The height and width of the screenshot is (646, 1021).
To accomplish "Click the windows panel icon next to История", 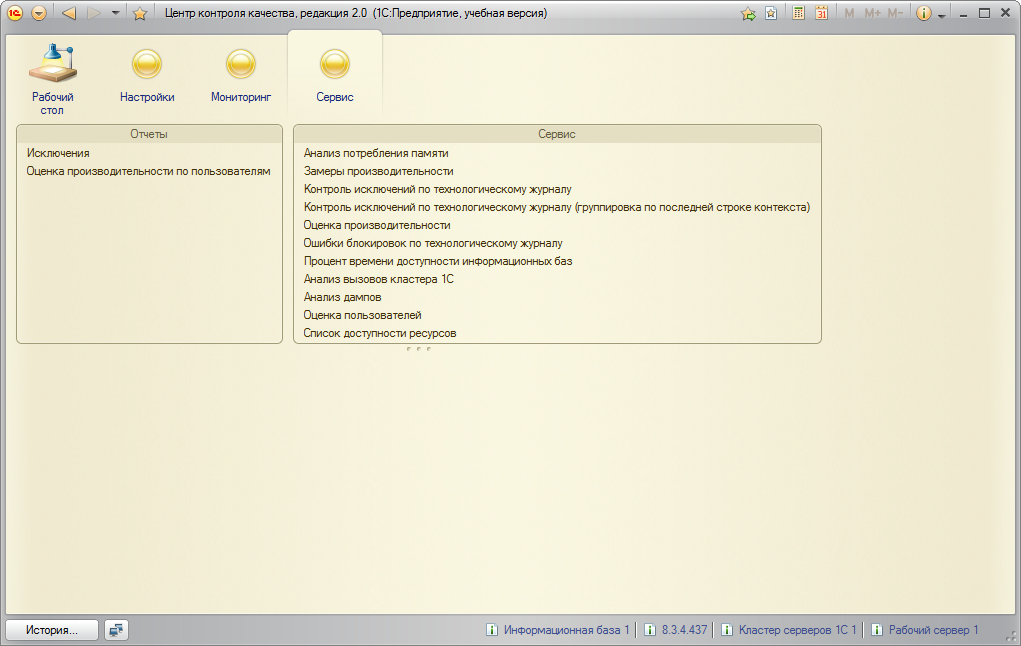I will [x=117, y=630].
